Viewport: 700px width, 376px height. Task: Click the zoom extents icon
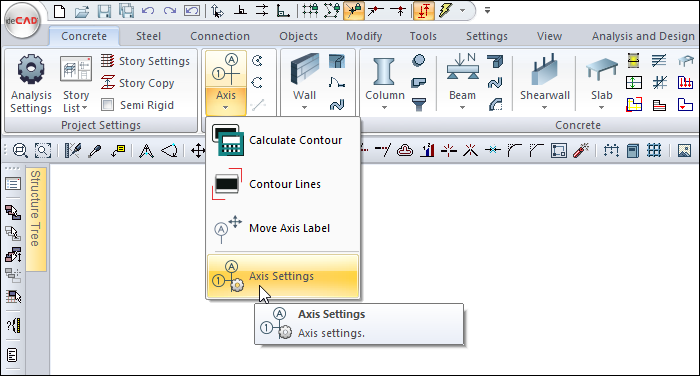pos(43,150)
